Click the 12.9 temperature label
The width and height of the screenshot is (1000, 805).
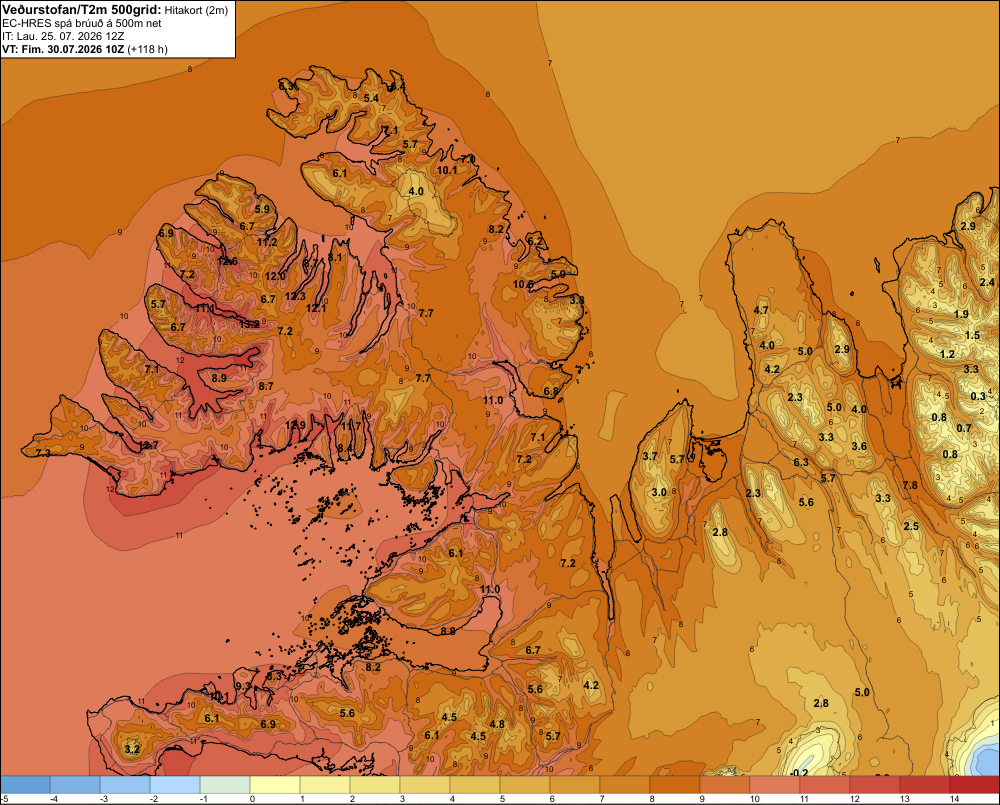295,425
